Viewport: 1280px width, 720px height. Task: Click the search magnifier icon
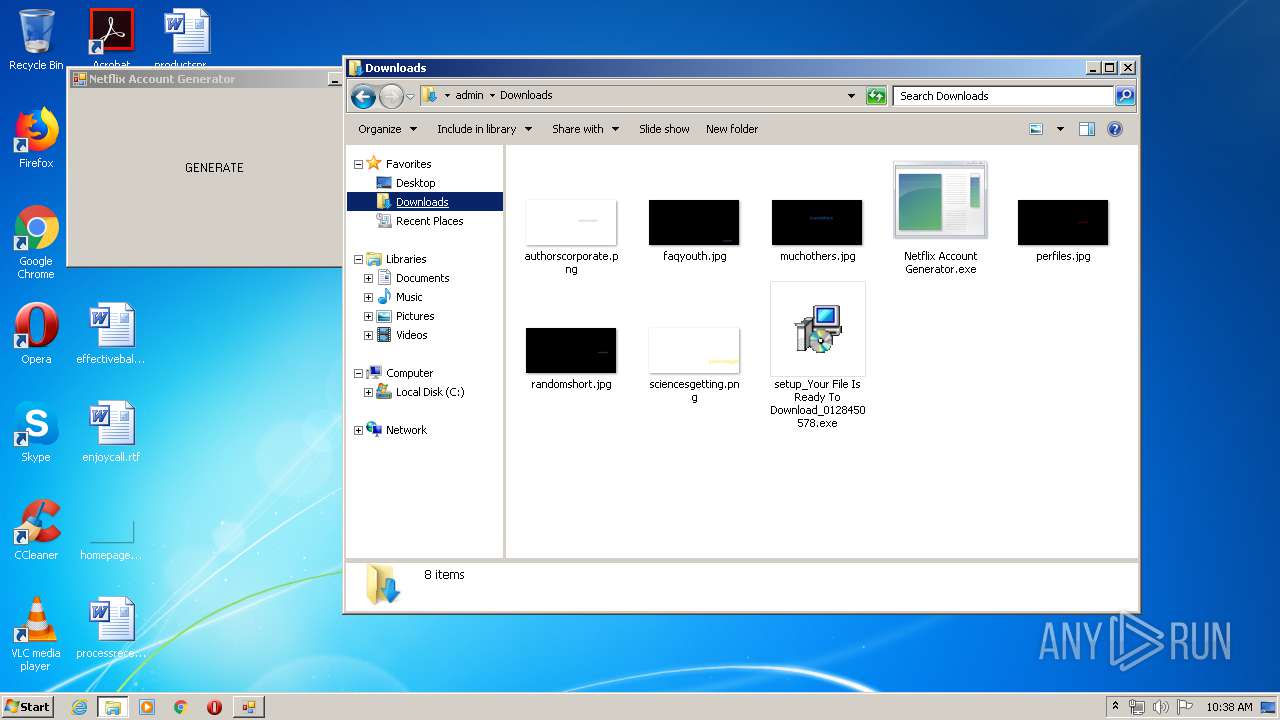[x=1125, y=96]
